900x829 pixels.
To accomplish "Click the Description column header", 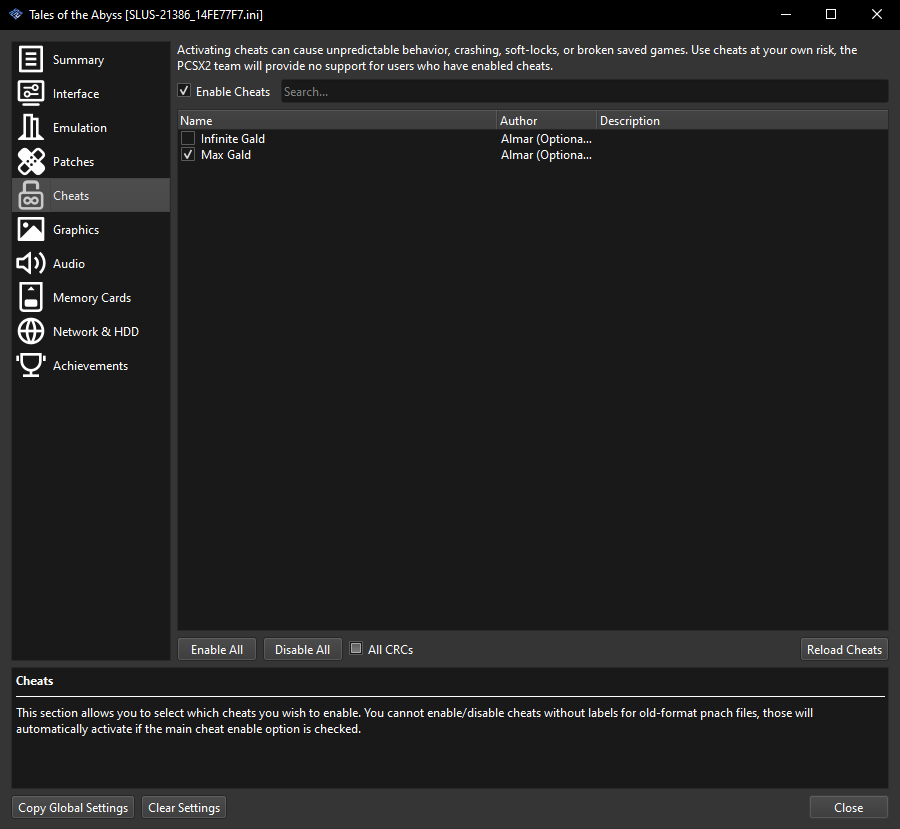I will [742, 121].
